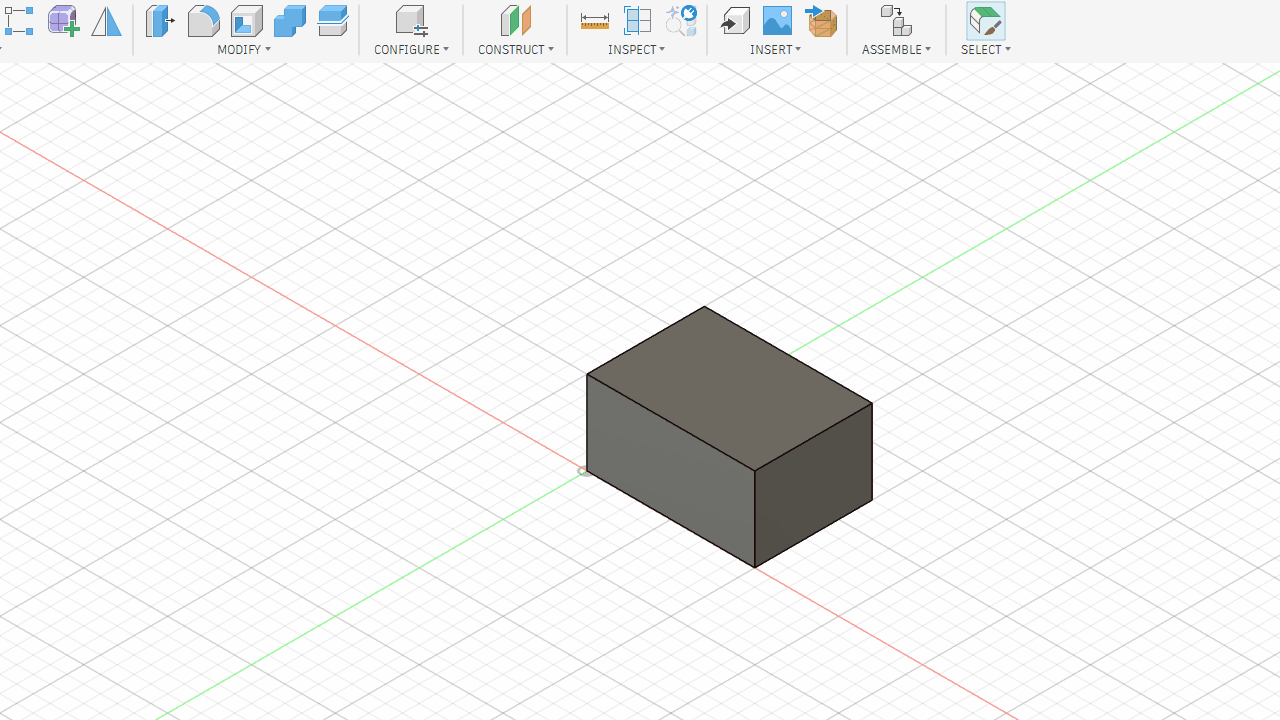Activate the Measure tool icon
Image resolution: width=1280 pixels, height=720 pixels.
594,20
